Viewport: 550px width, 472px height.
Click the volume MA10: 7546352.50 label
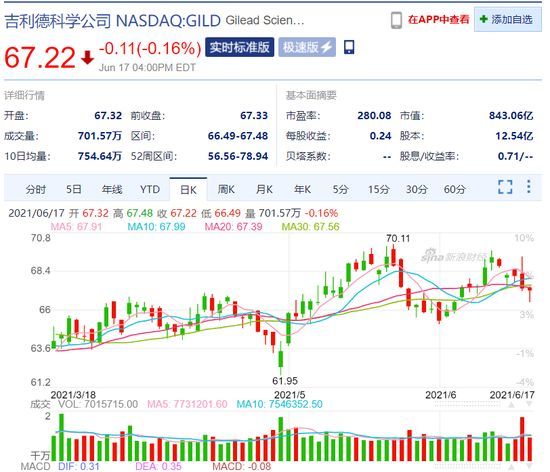280,404
